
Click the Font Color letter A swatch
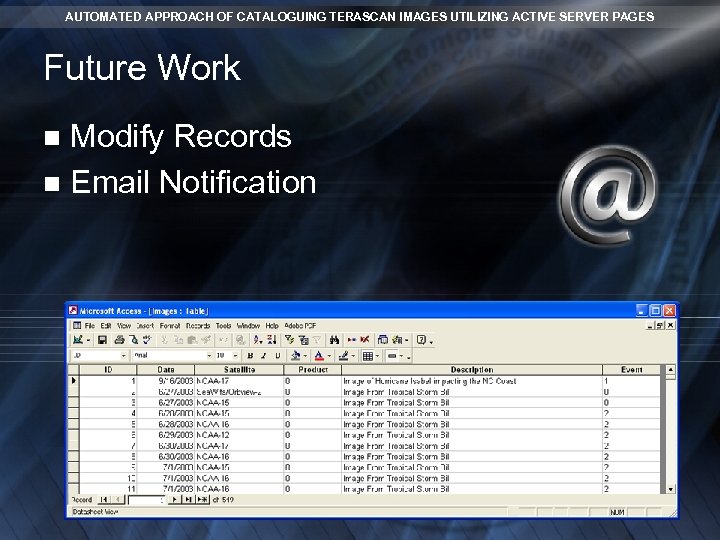319,356
